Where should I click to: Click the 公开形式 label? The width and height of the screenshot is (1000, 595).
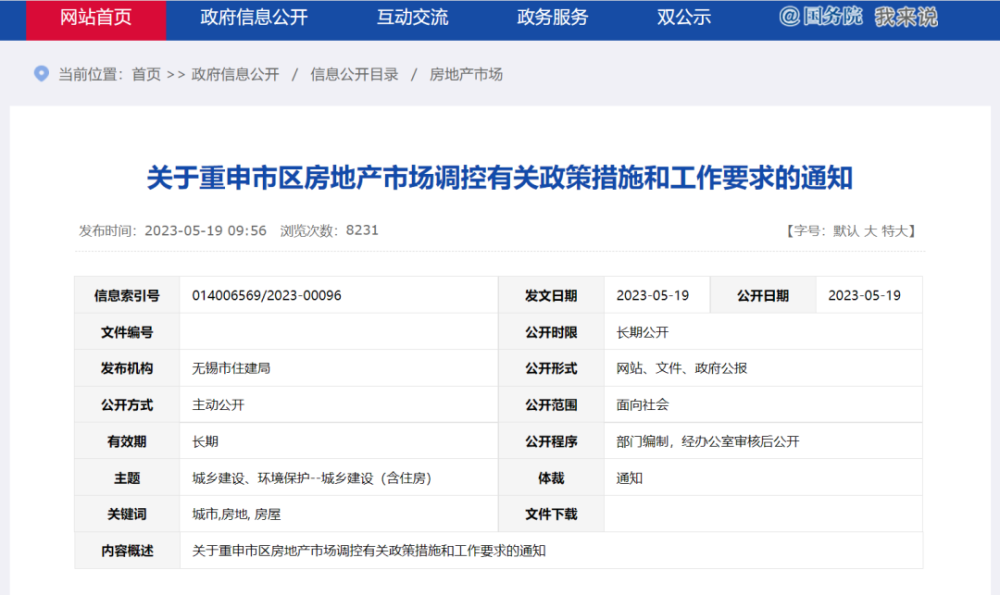tap(551, 369)
